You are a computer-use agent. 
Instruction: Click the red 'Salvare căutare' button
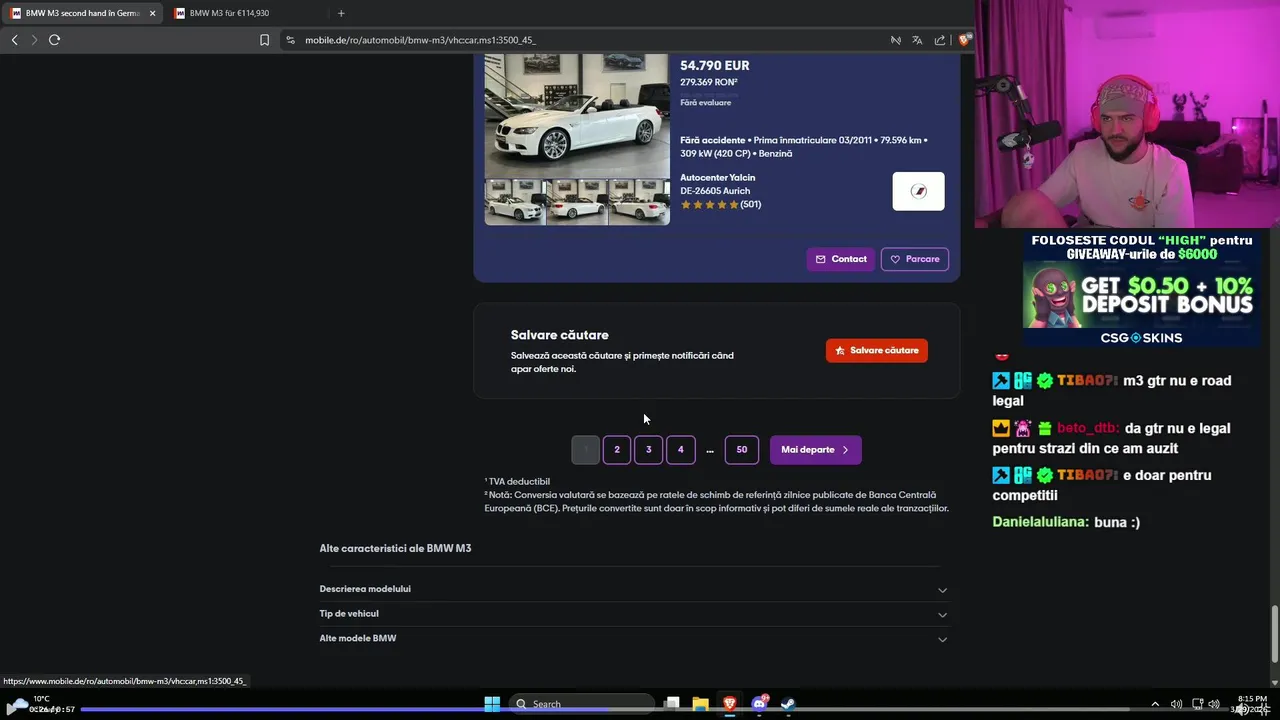click(877, 350)
